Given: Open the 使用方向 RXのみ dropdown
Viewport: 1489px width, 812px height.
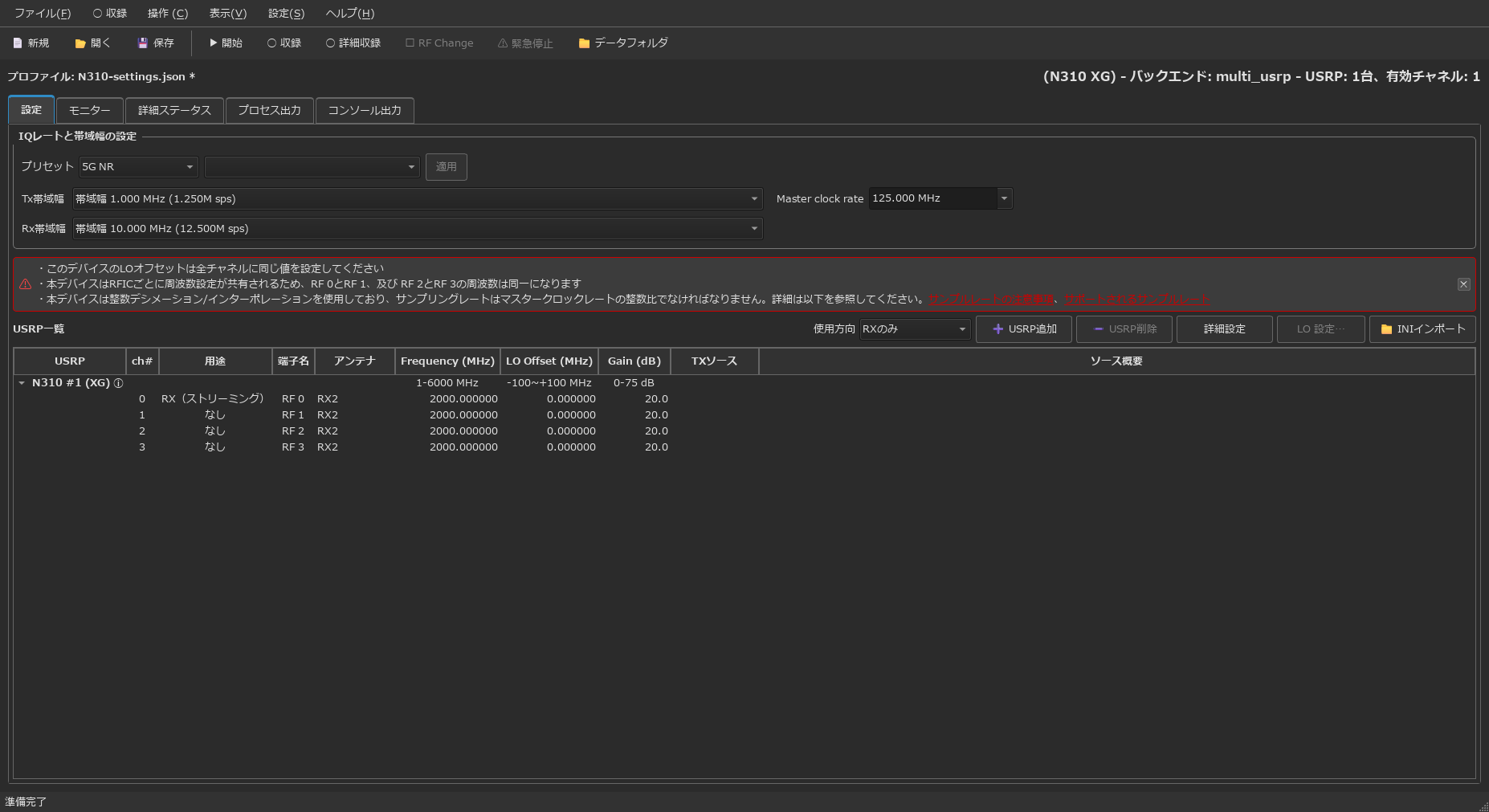Looking at the screenshot, I should 915,329.
